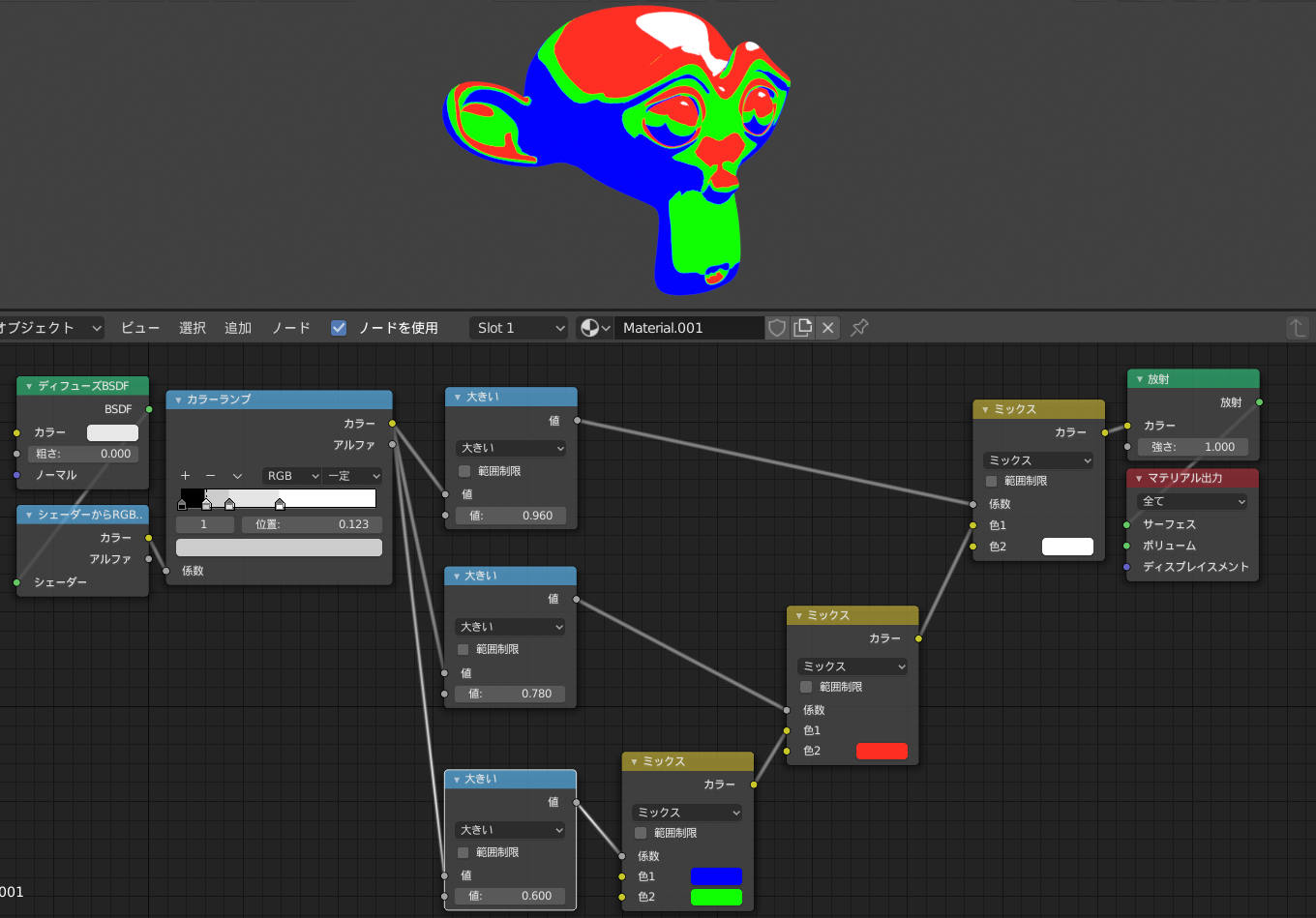Open operation dropdown on 0.960 大きい node
Screen dimensions: 1316x918
point(511,448)
